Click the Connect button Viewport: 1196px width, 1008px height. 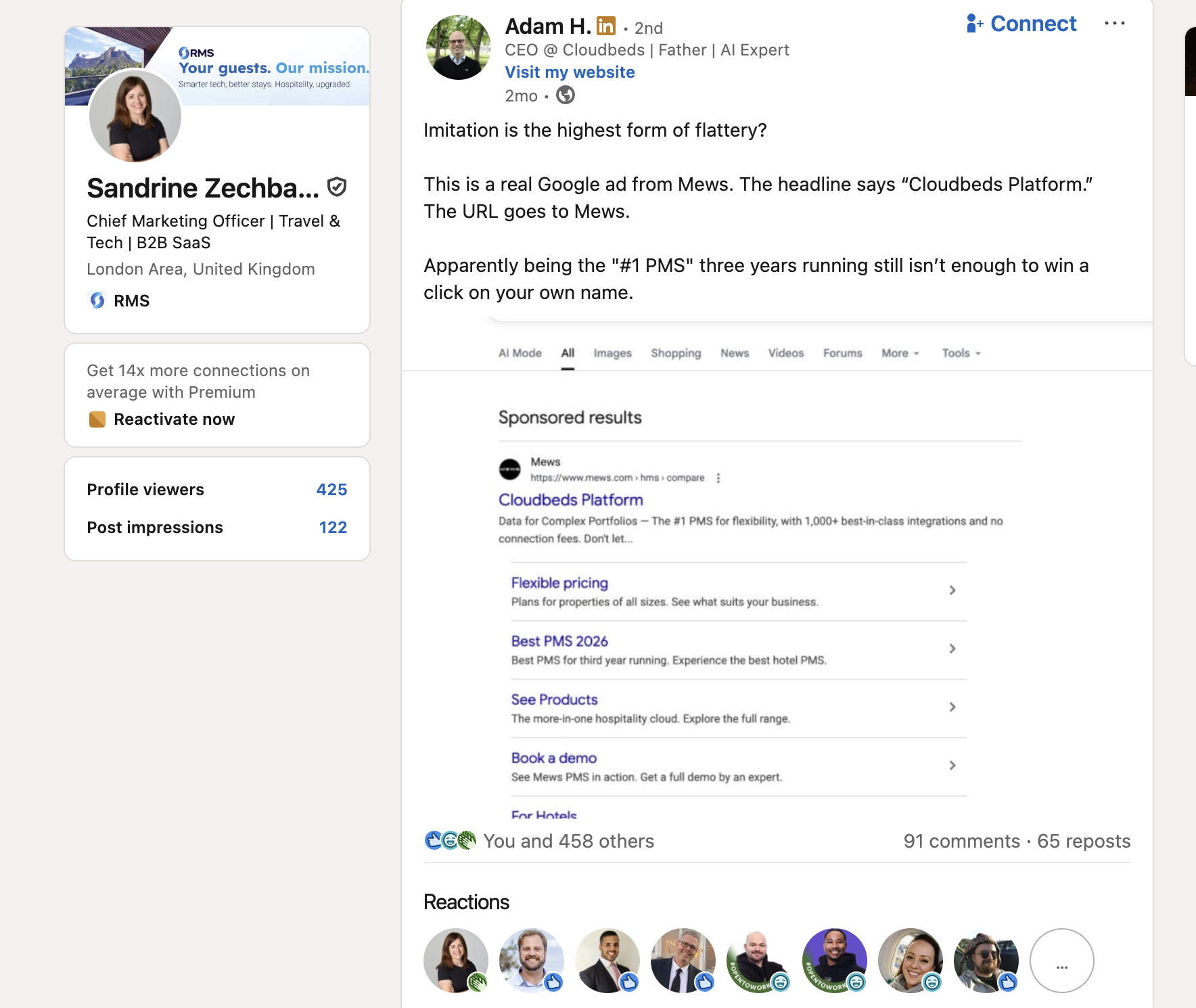[1021, 24]
